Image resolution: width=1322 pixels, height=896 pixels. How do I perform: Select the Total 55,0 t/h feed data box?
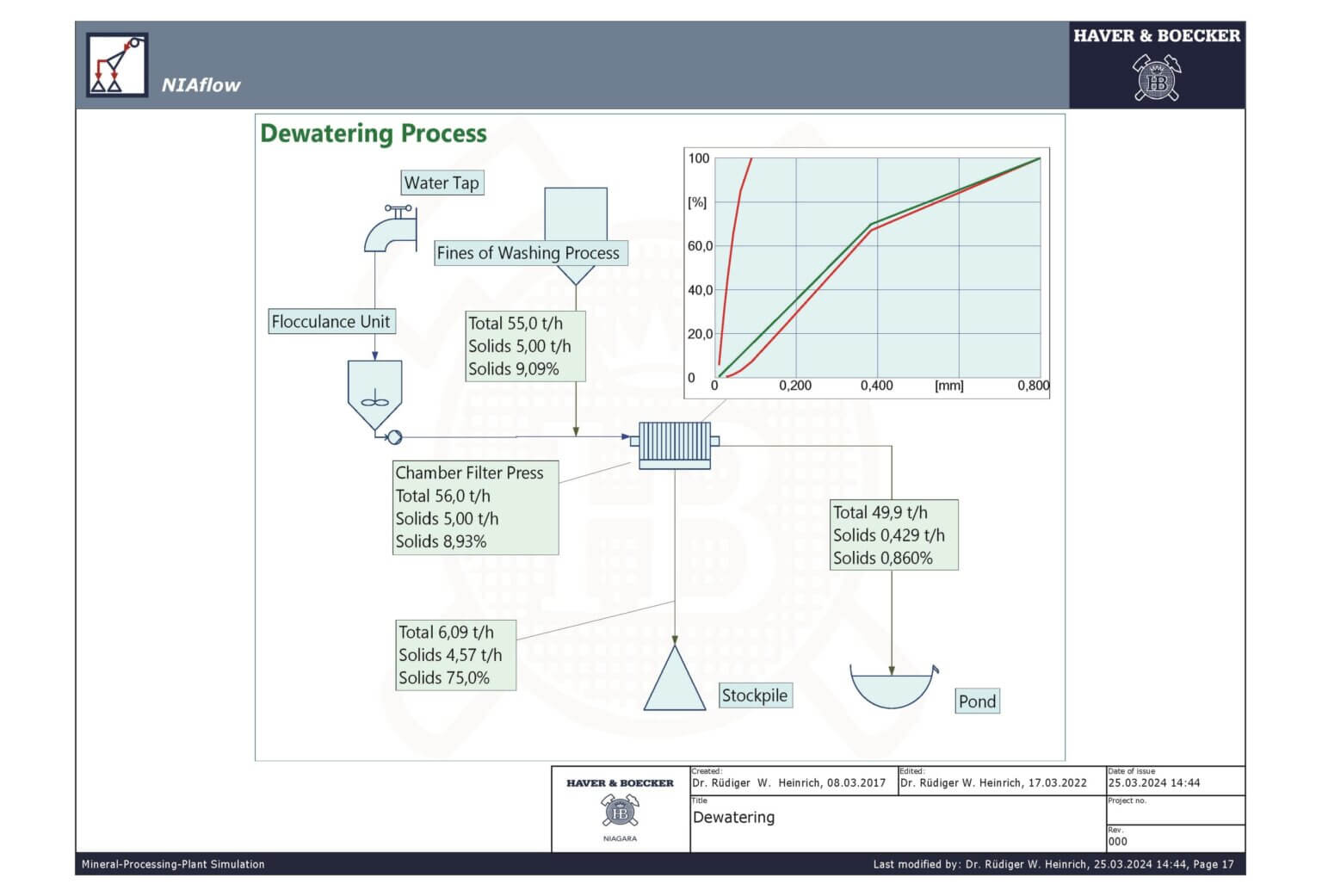pos(525,346)
